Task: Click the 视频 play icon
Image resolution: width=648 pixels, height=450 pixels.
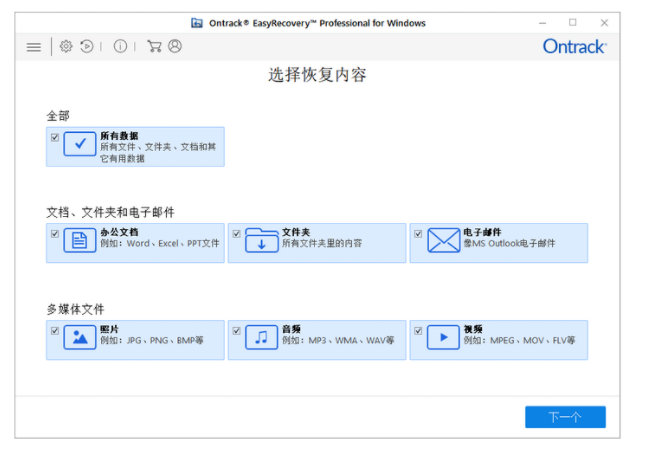Action: 443,338
